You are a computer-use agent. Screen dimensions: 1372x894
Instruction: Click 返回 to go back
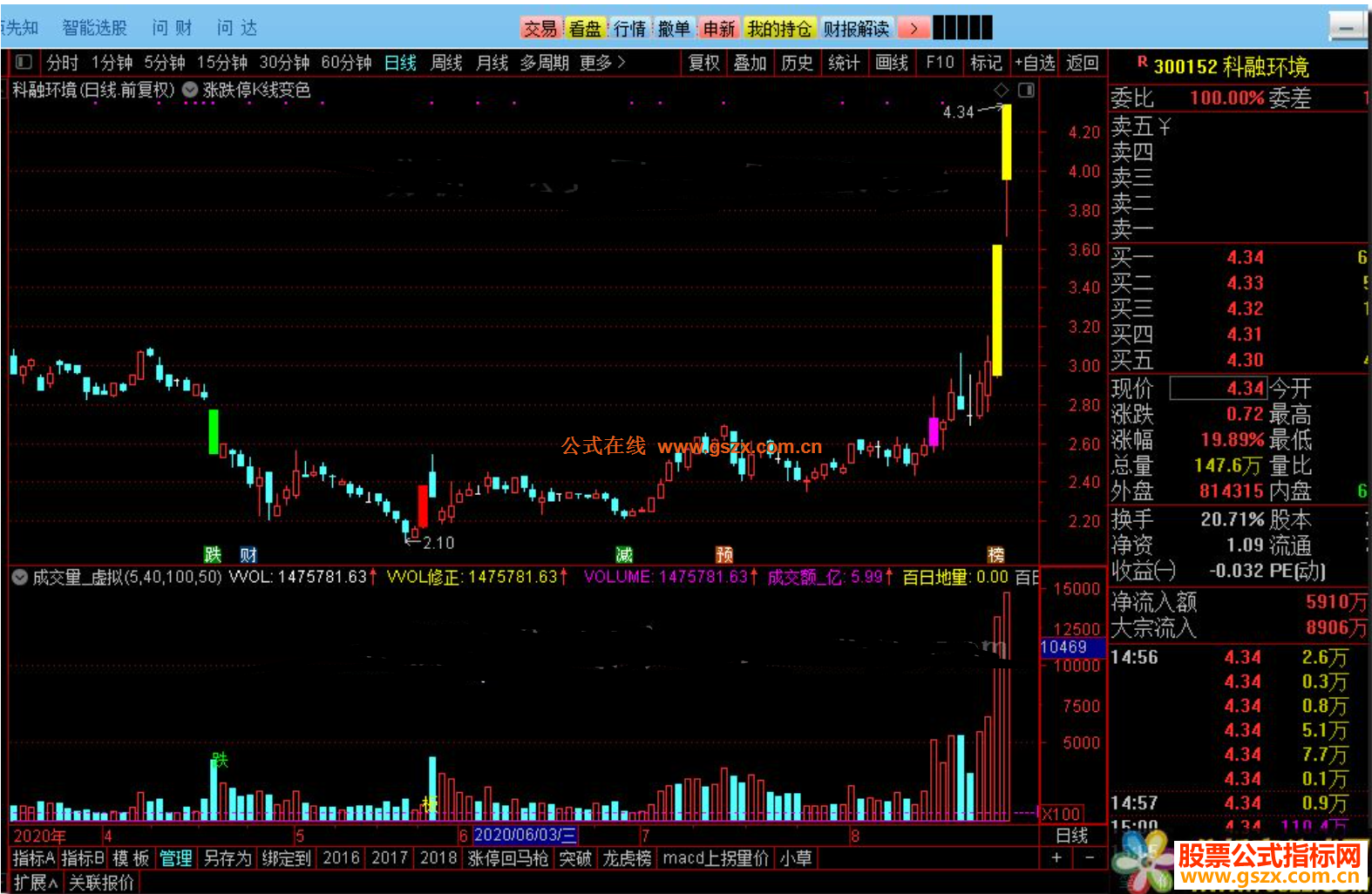click(1083, 63)
